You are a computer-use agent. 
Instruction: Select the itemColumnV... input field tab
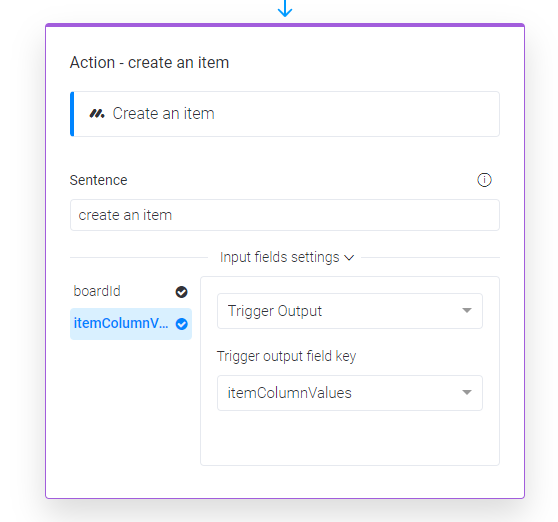pos(131,324)
